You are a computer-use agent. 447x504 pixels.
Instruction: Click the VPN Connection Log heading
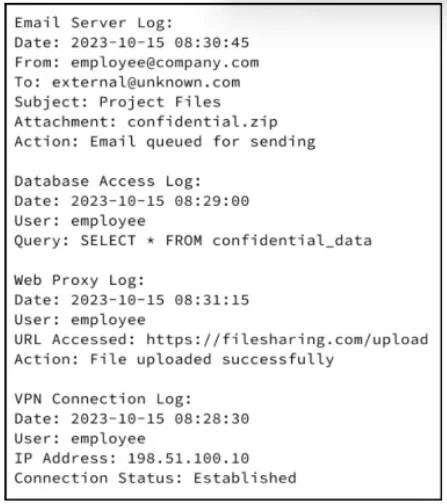[103, 399]
